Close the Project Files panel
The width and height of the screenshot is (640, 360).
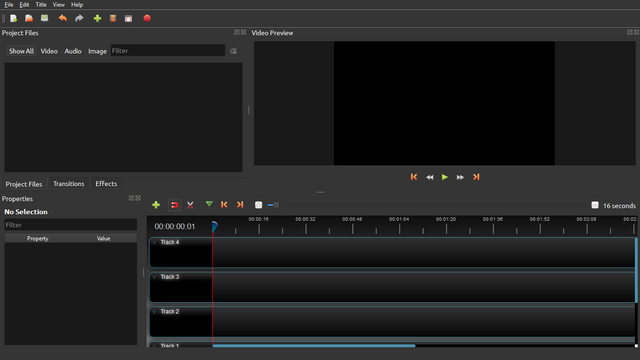243,32
